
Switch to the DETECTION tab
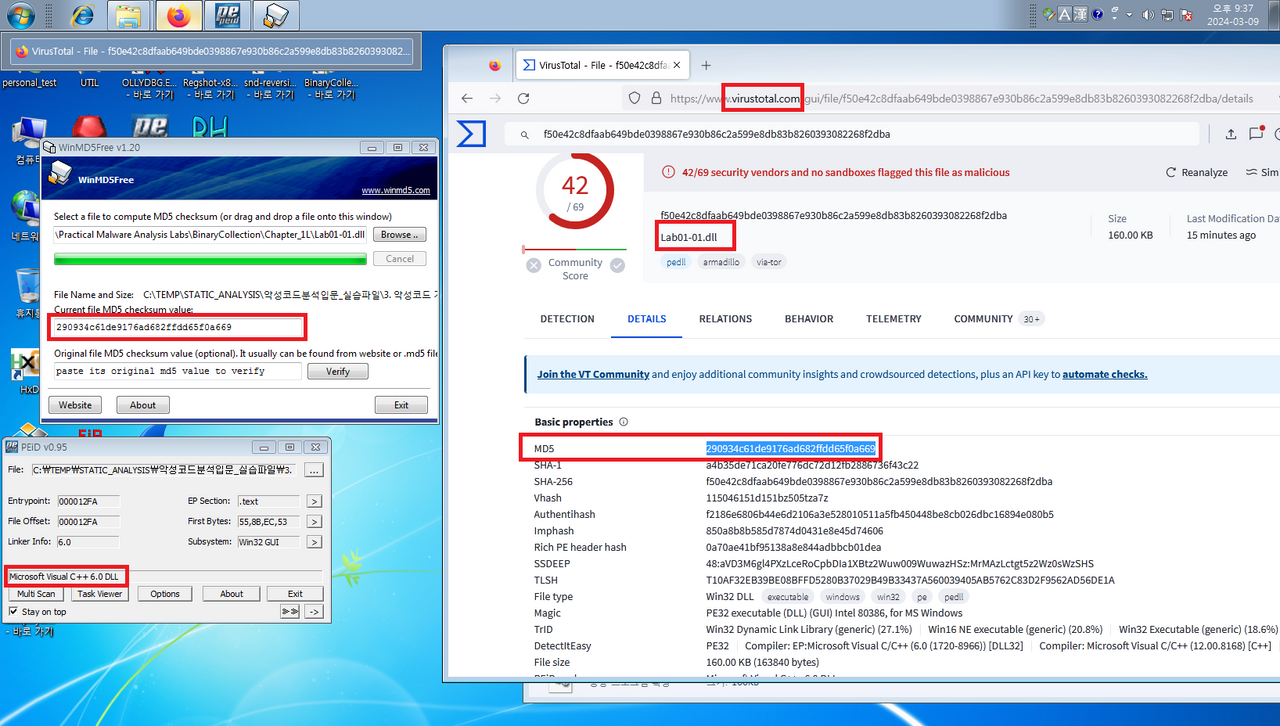[x=567, y=319]
